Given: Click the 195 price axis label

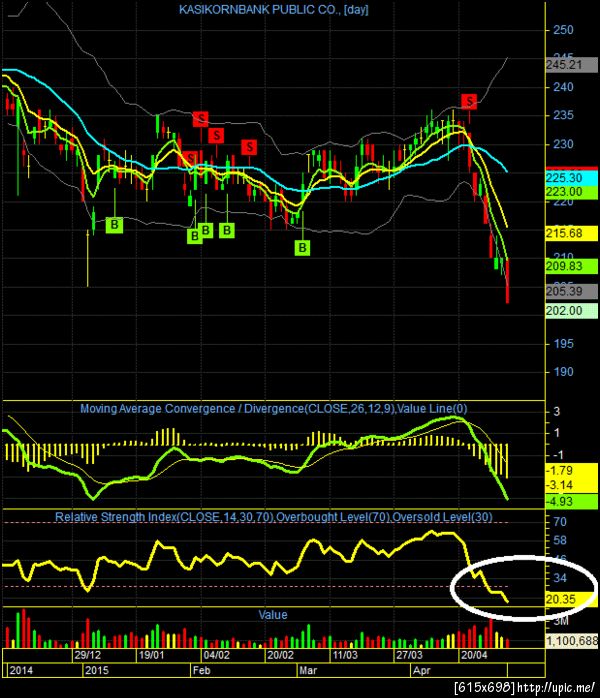Looking at the screenshot, I should [563, 344].
